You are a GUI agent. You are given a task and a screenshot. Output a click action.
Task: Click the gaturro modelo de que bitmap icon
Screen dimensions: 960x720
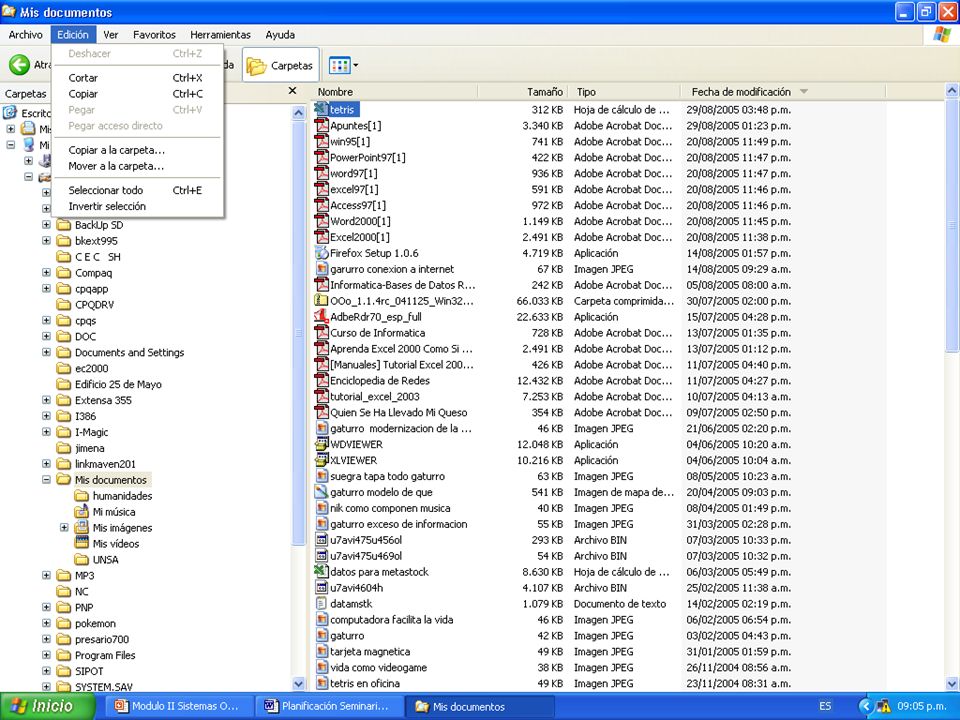321,491
